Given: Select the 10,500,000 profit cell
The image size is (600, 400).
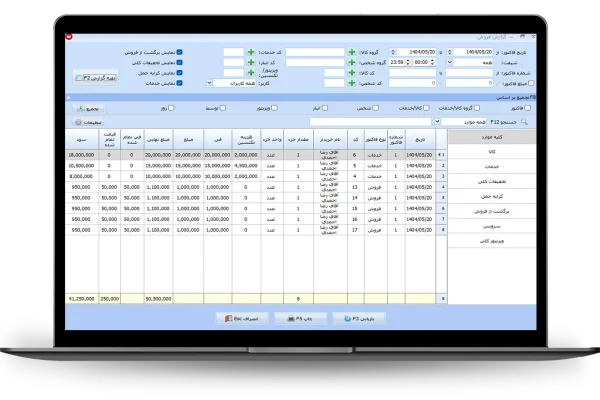Looking at the screenshot, I should click(82, 166).
